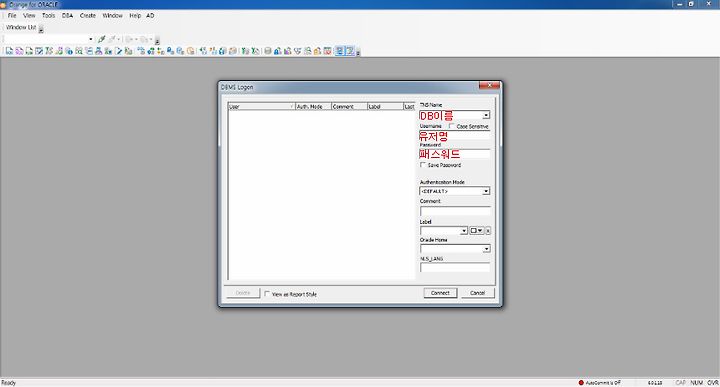Open the File menu
The height and width of the screenshot is (387, 720).
pos(12,16)
